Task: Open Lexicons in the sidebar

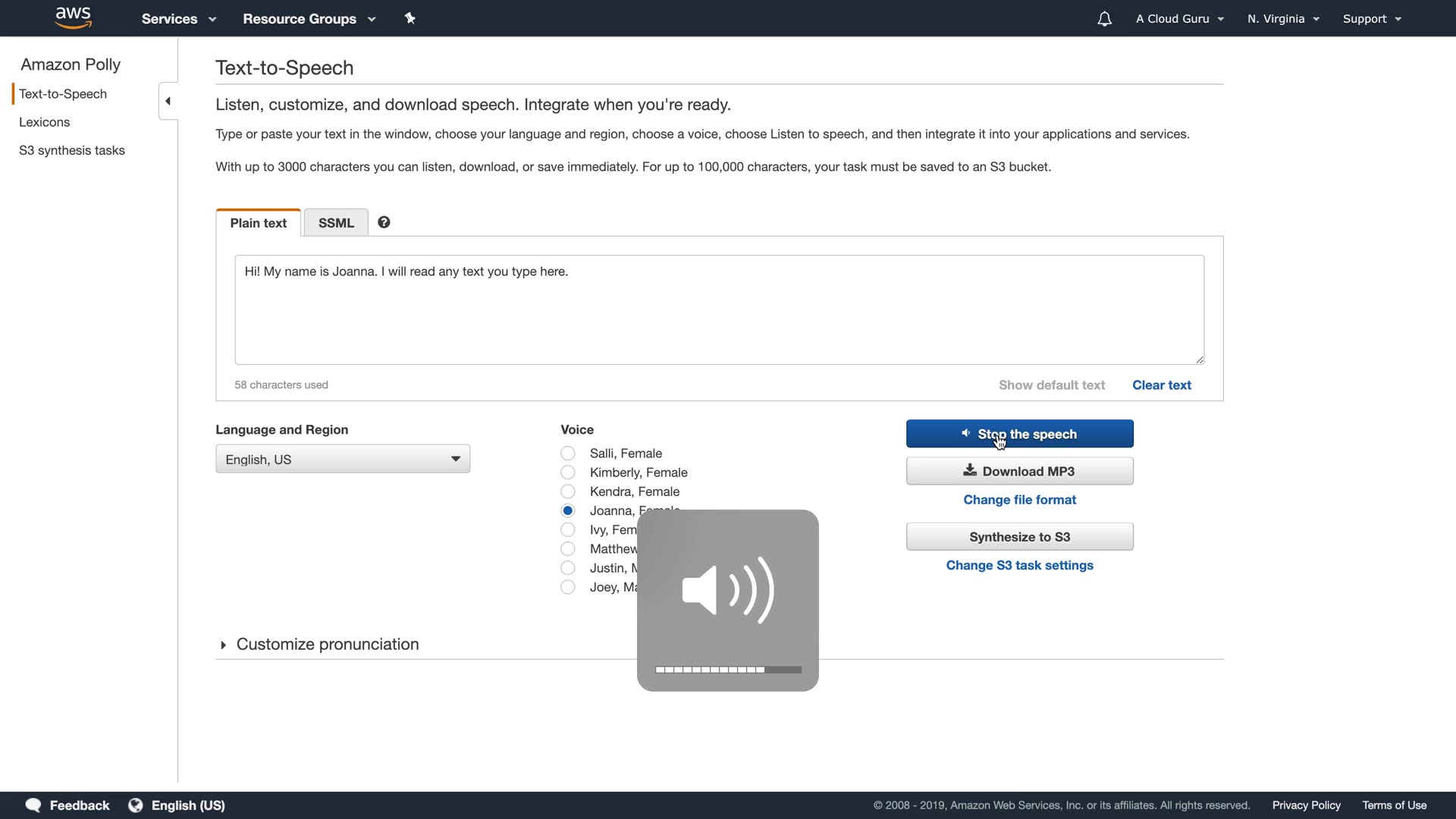Action: click(44, 122)
